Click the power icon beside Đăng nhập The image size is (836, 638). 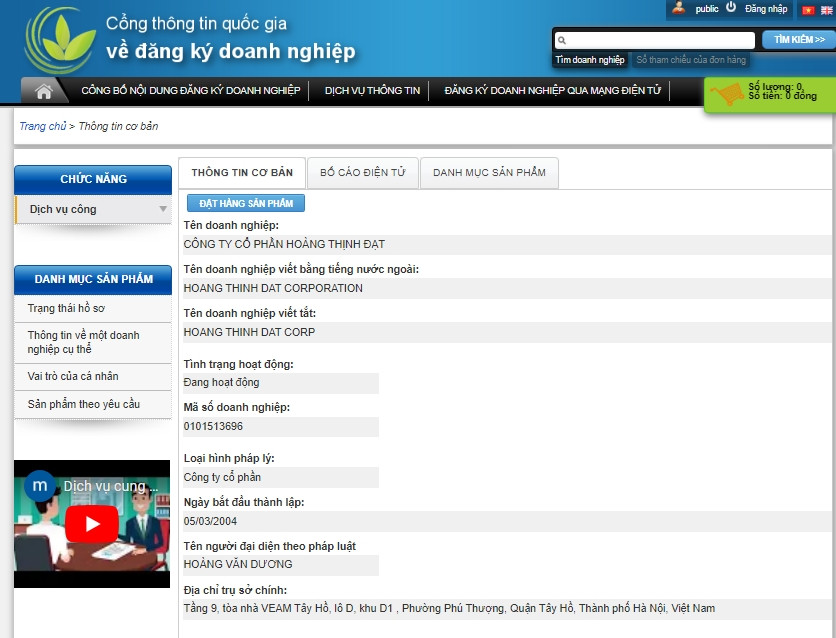[731, 8]
